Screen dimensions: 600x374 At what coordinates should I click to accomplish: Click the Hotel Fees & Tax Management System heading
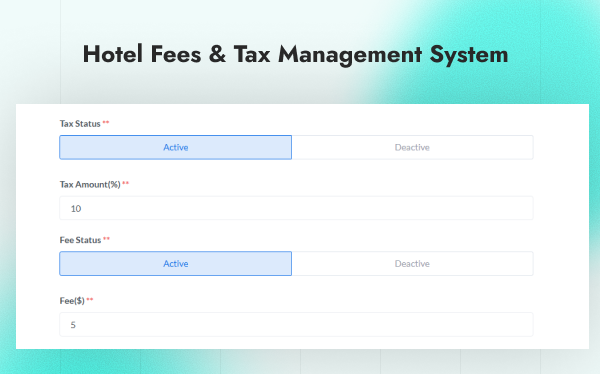(x=295, y=54)
